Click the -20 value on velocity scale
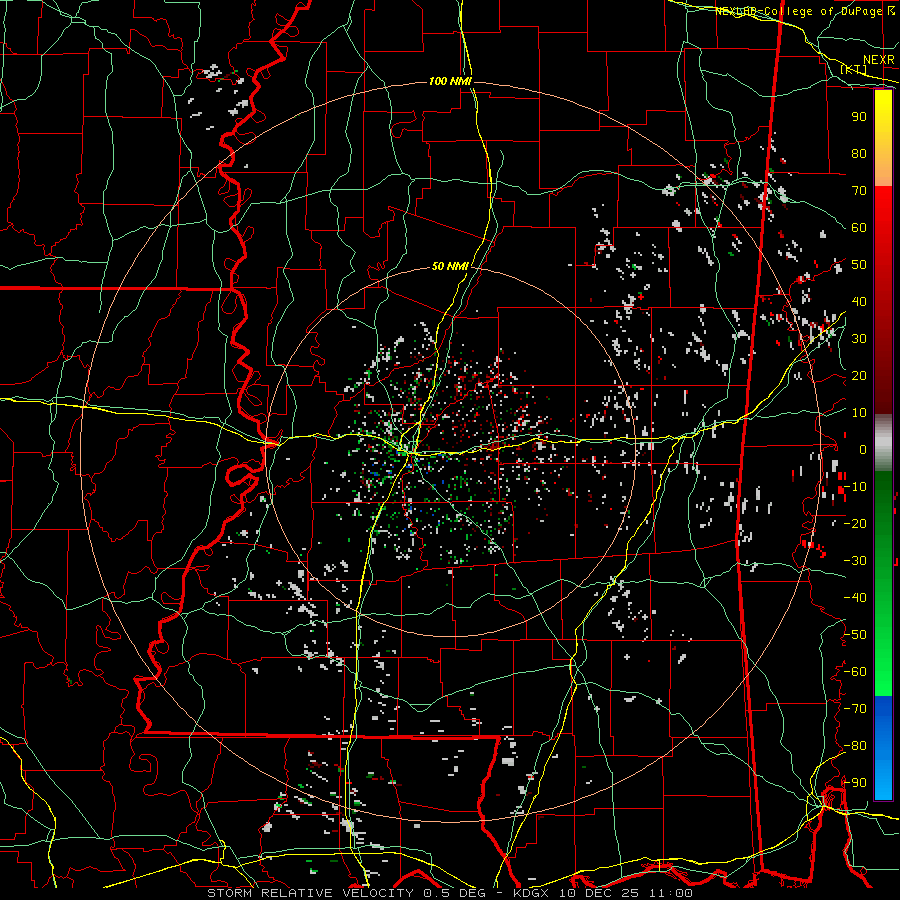The image size is (900, 900). pos(855,523)
